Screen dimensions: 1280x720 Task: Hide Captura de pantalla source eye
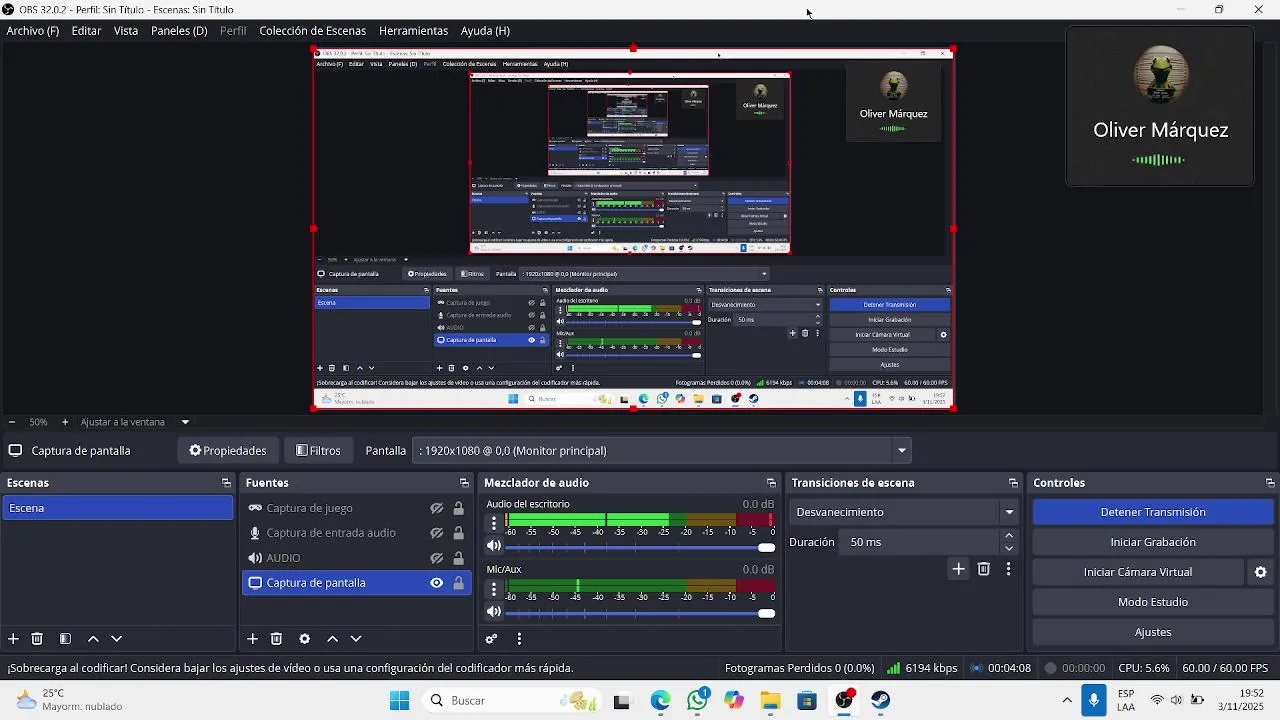(437, 583)
